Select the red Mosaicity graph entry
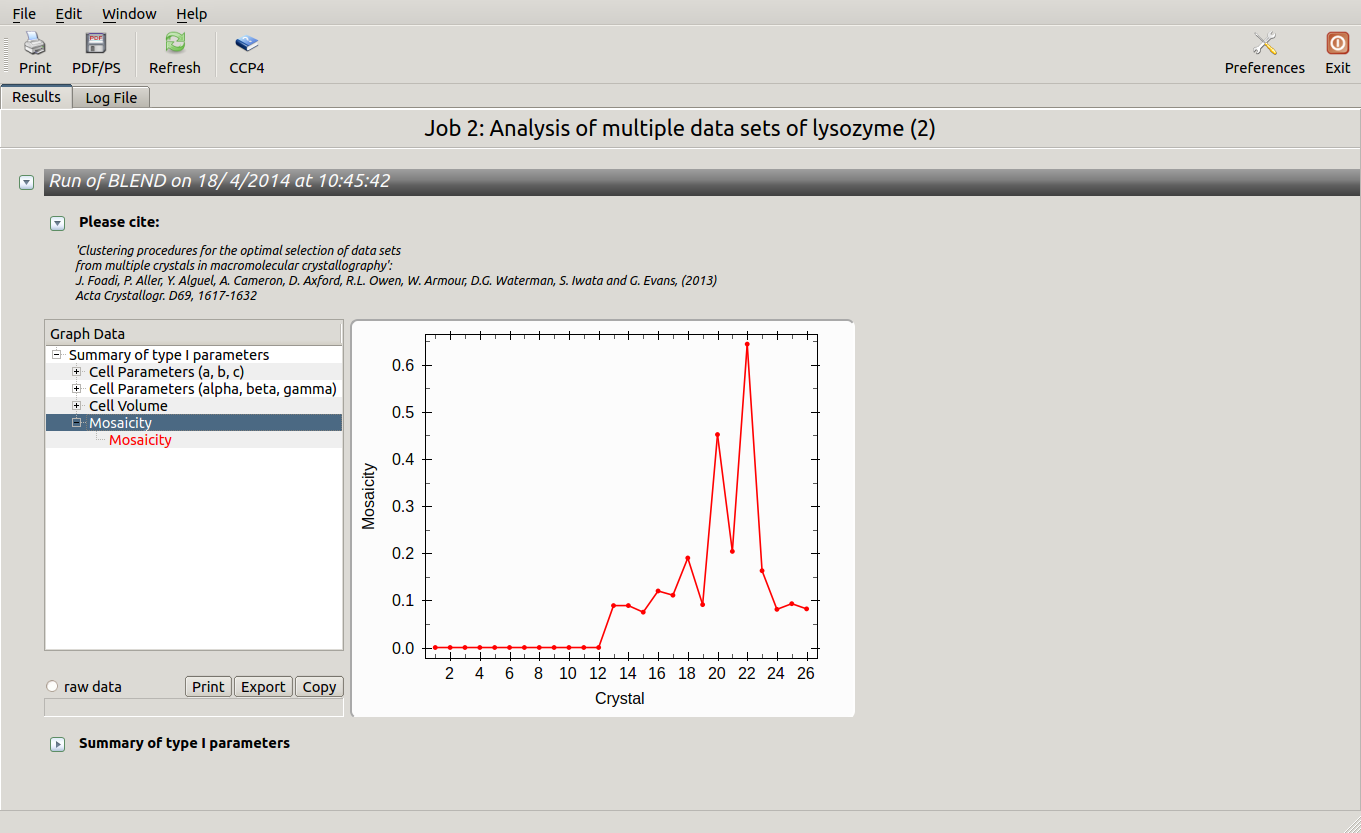The height and width of the screenshot is (833, 1361). coord(140,440)
